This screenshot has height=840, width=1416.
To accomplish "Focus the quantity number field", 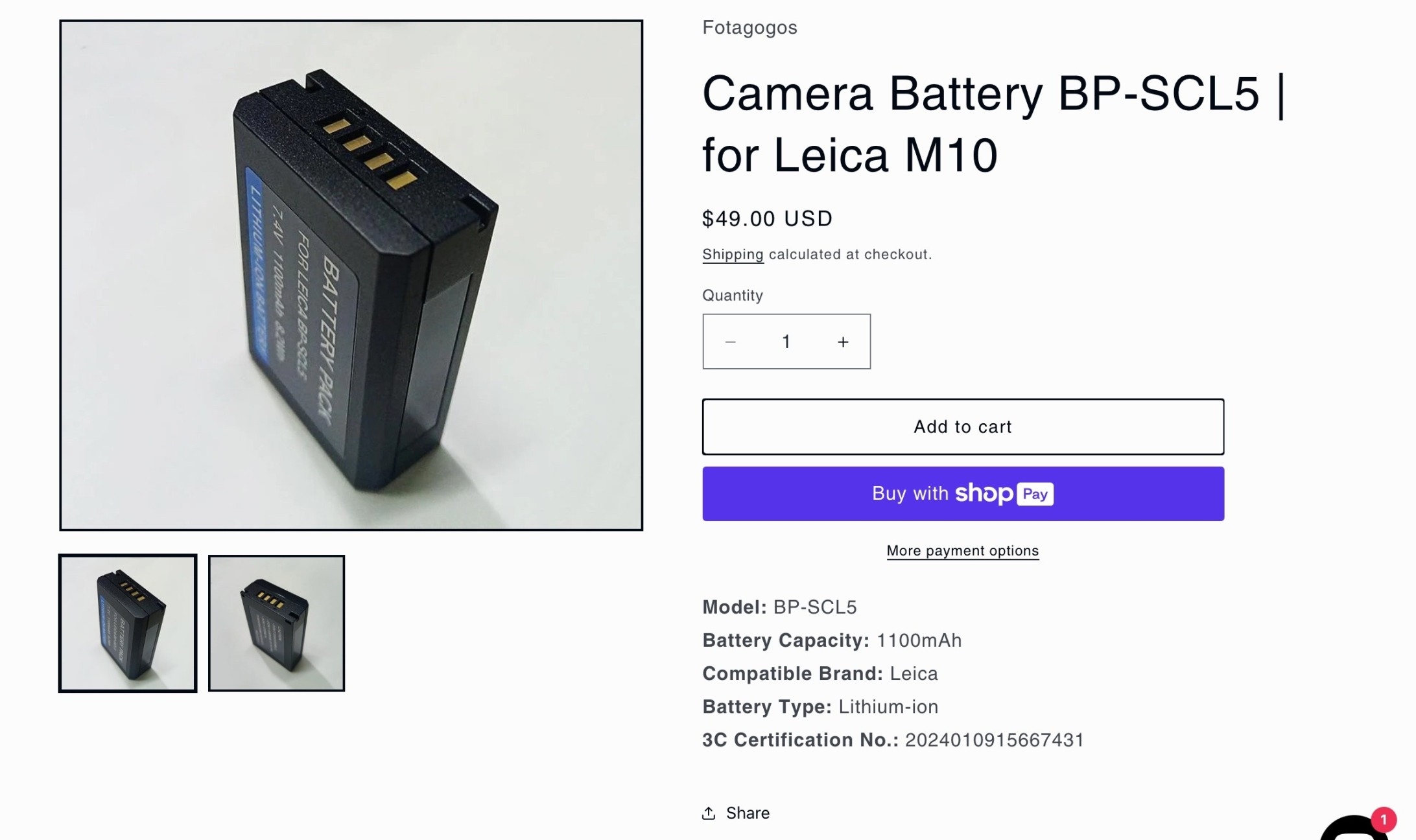I will (786, 342).
